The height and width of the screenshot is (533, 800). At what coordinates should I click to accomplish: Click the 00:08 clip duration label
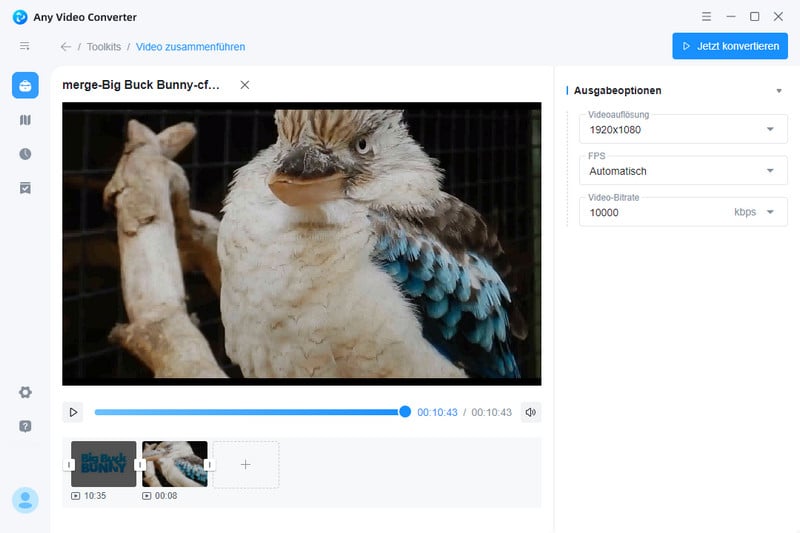[x=166, y=496]
